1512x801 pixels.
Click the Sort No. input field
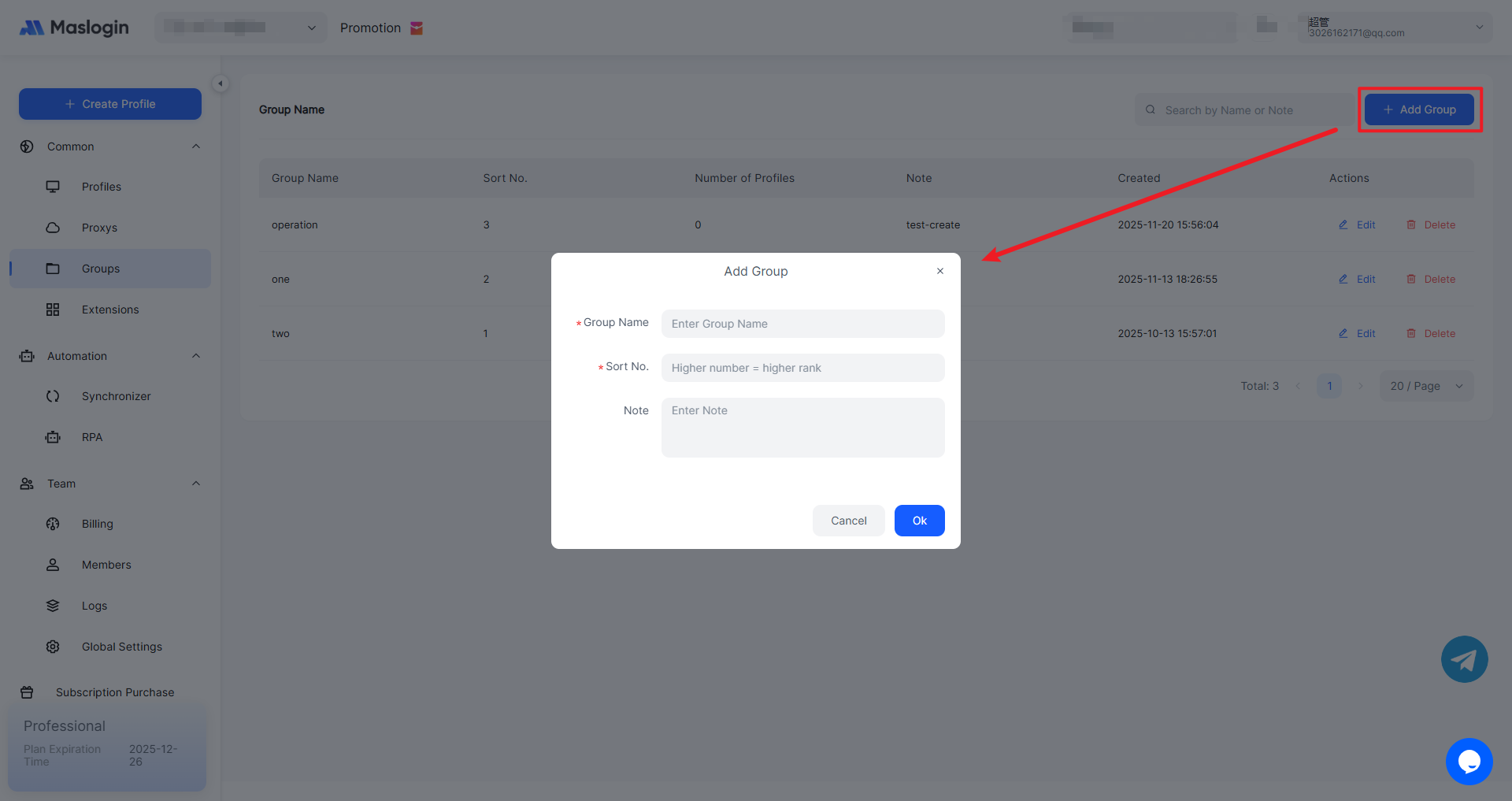click(x=802, y=368)
